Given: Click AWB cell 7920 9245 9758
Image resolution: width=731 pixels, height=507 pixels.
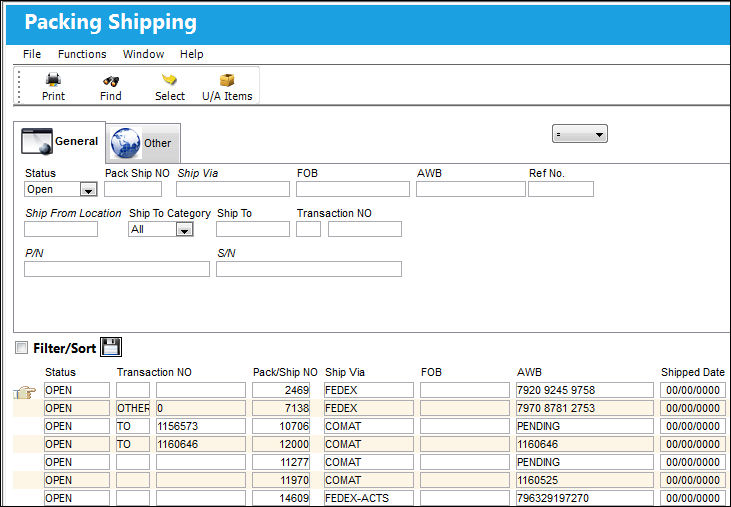Looking at the screenshot, I should click(x=585, y=390).
